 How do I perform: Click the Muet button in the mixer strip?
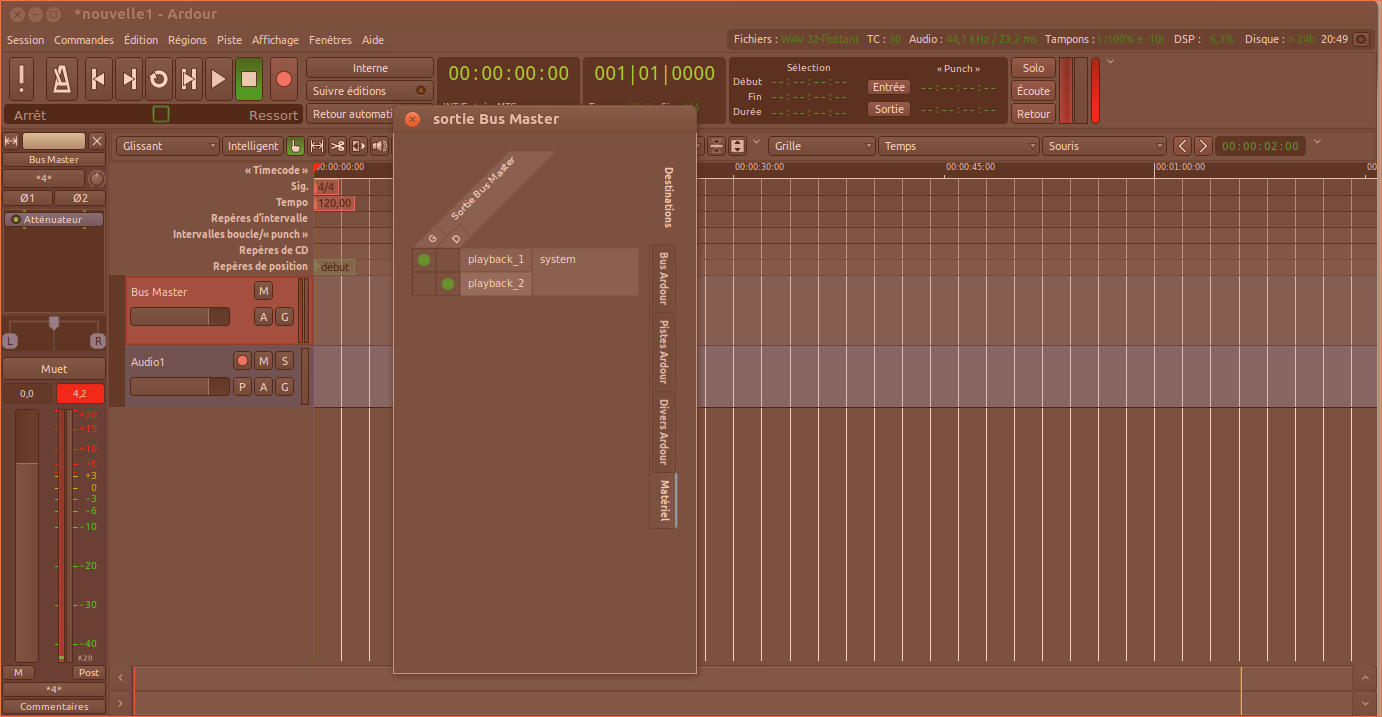tap(54, 369)
